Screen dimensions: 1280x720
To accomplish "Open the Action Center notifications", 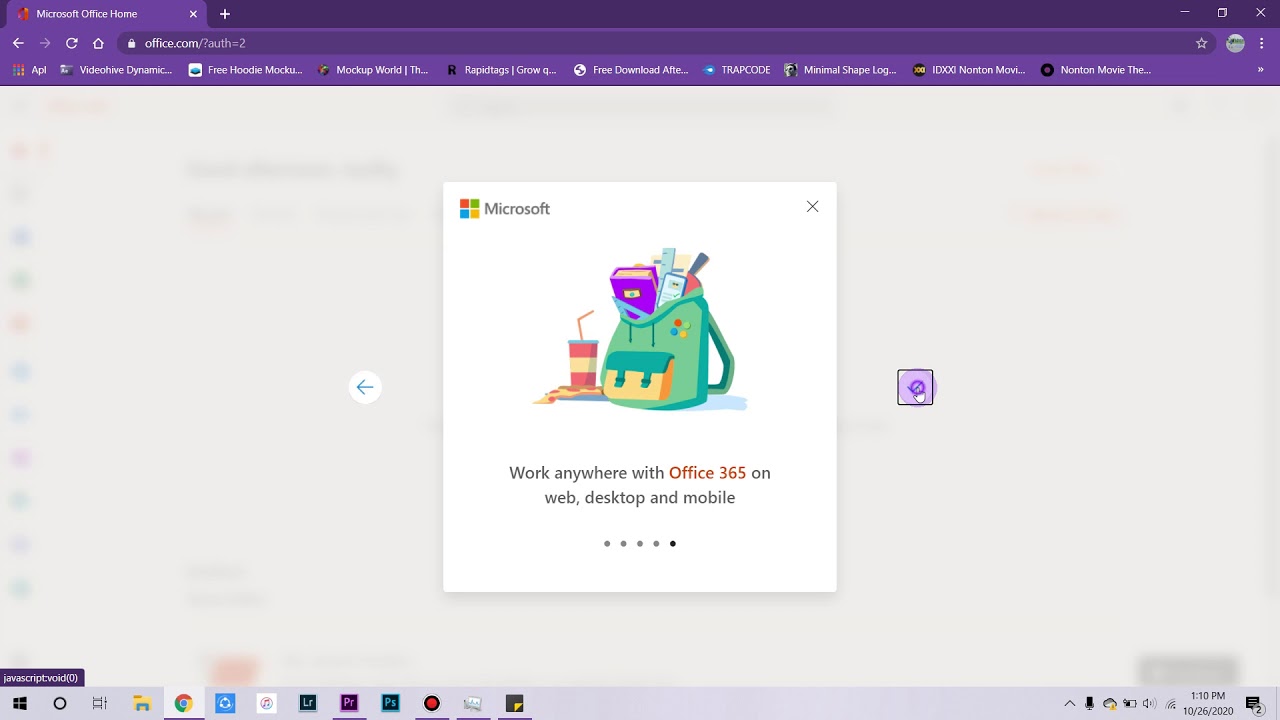I will (x=1253, y=703).
